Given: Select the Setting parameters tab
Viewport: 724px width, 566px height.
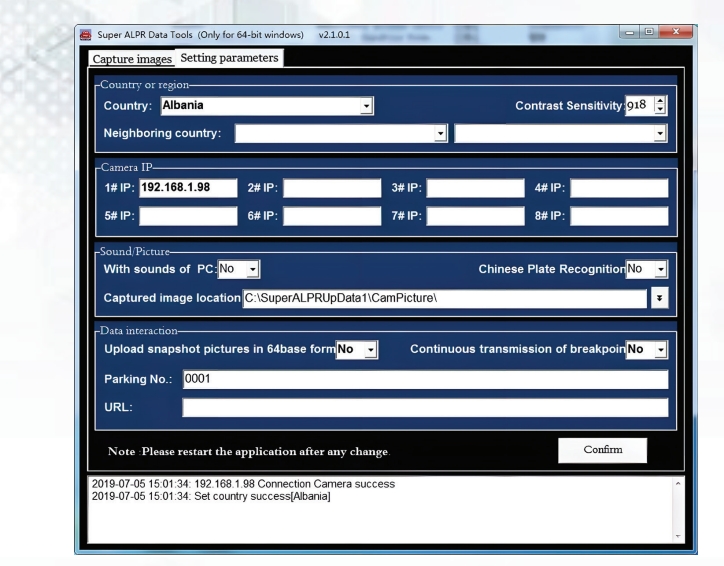Looking at the screenshot, I should coord(229,58).
